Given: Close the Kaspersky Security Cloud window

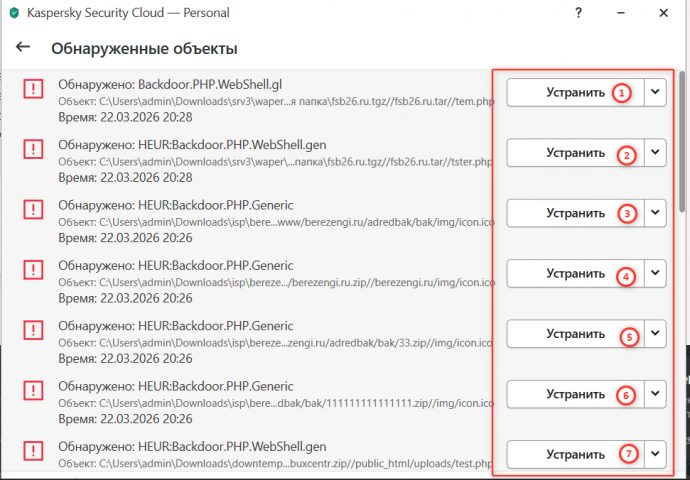Looking at the screenshot, I should 664,13.
